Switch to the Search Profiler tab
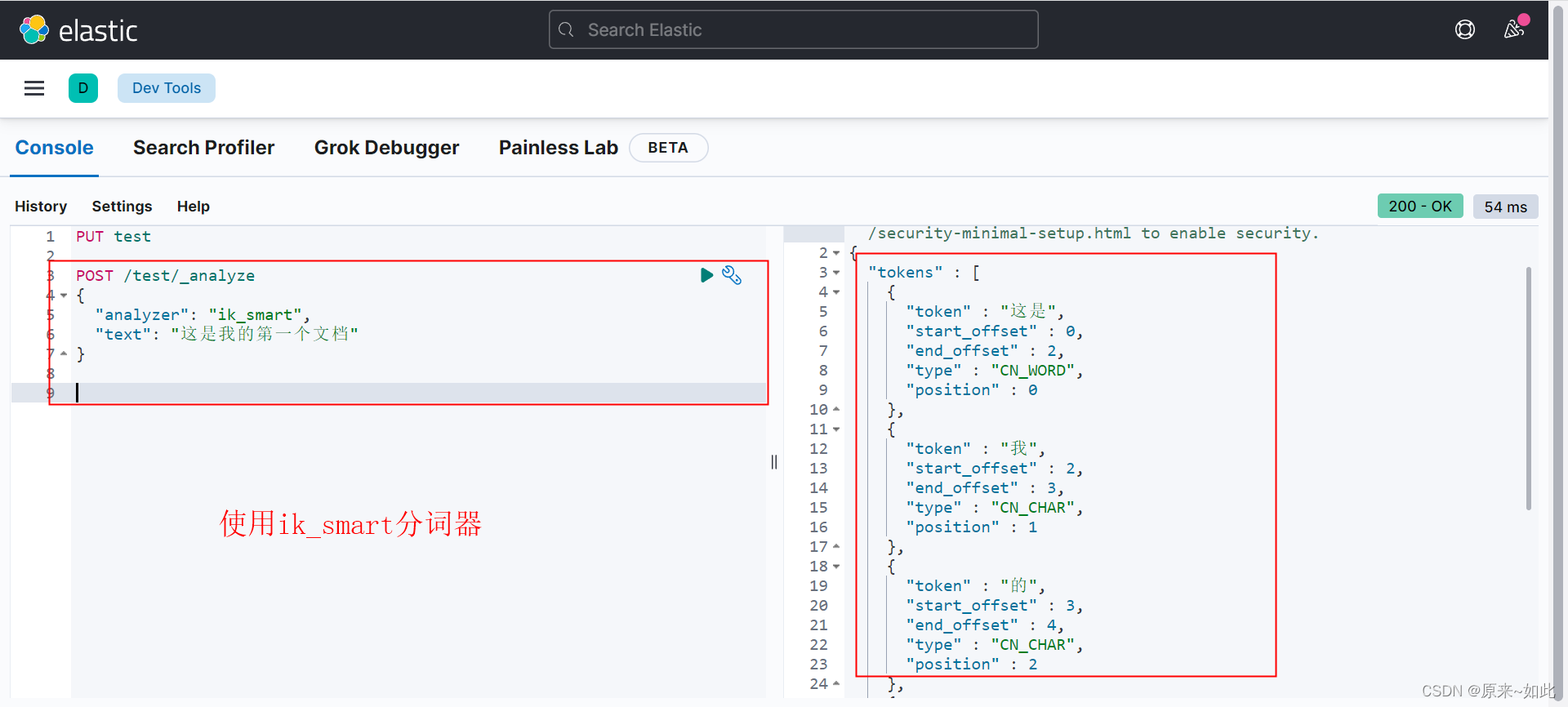The width and height of the screenshot is (1568, 707). point(203,148)
